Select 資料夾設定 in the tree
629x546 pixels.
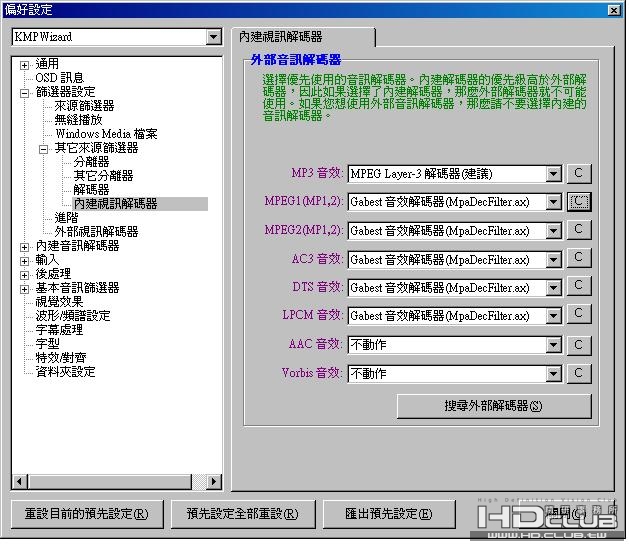[65, 372]
